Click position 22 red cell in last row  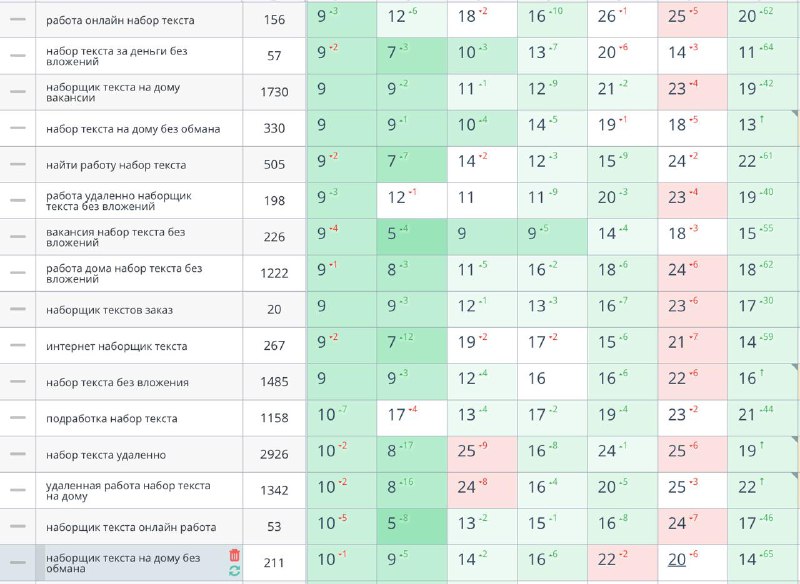click(622, 563)
